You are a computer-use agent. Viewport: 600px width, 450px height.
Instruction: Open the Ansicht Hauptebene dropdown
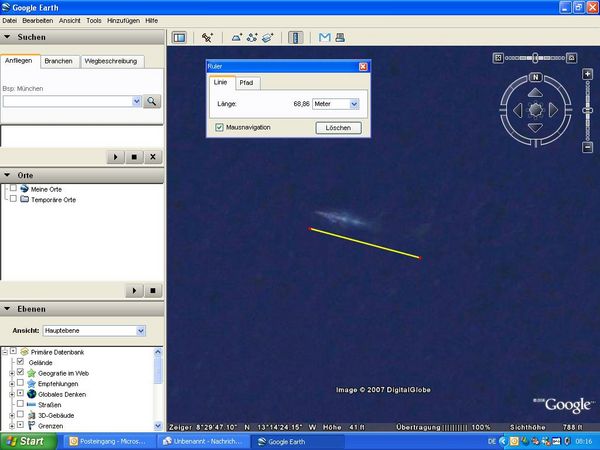(x=141, y=331)
